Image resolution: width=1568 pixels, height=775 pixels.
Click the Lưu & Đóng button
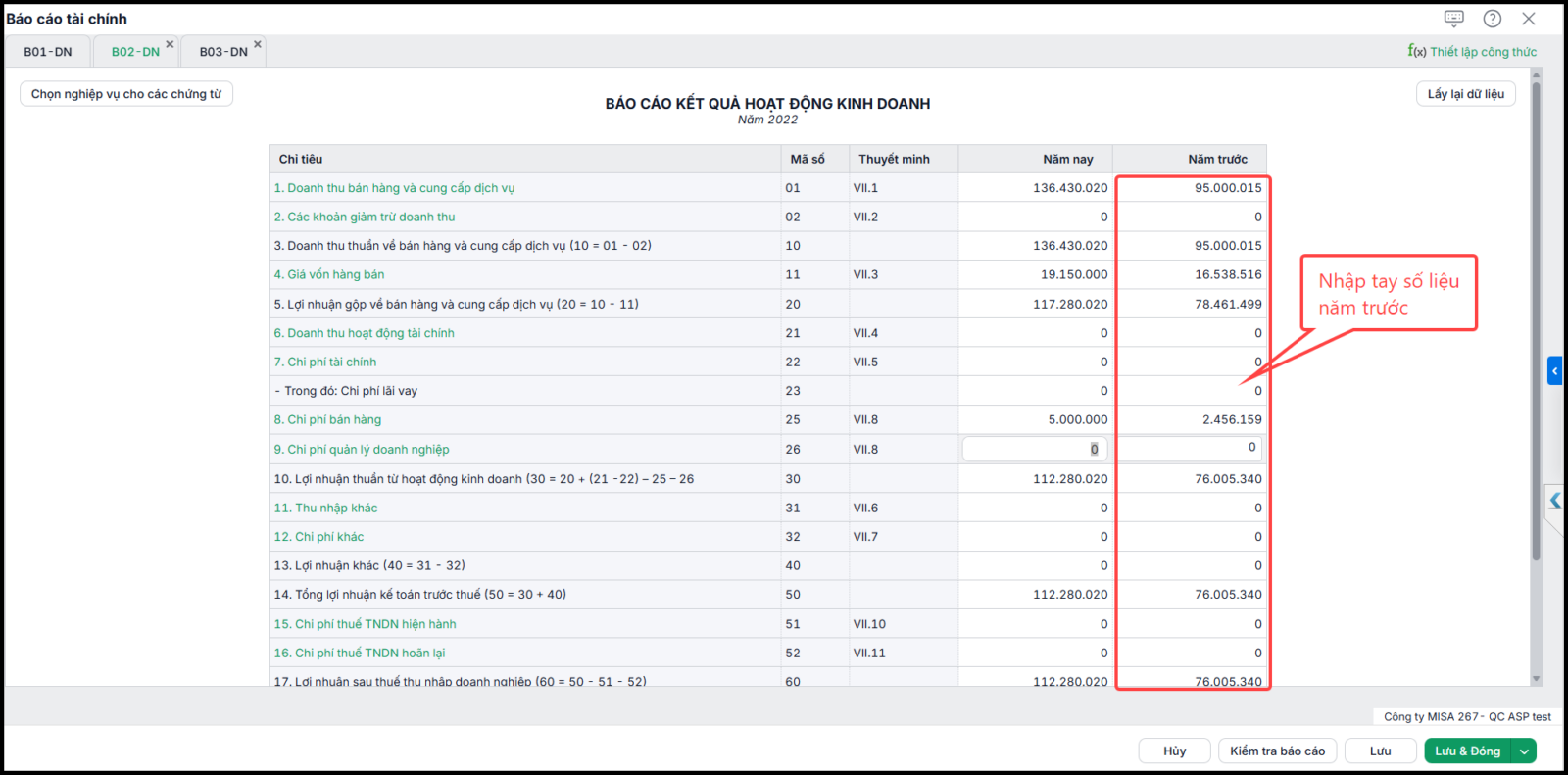pyautogui.click(x=1468, y=751)
